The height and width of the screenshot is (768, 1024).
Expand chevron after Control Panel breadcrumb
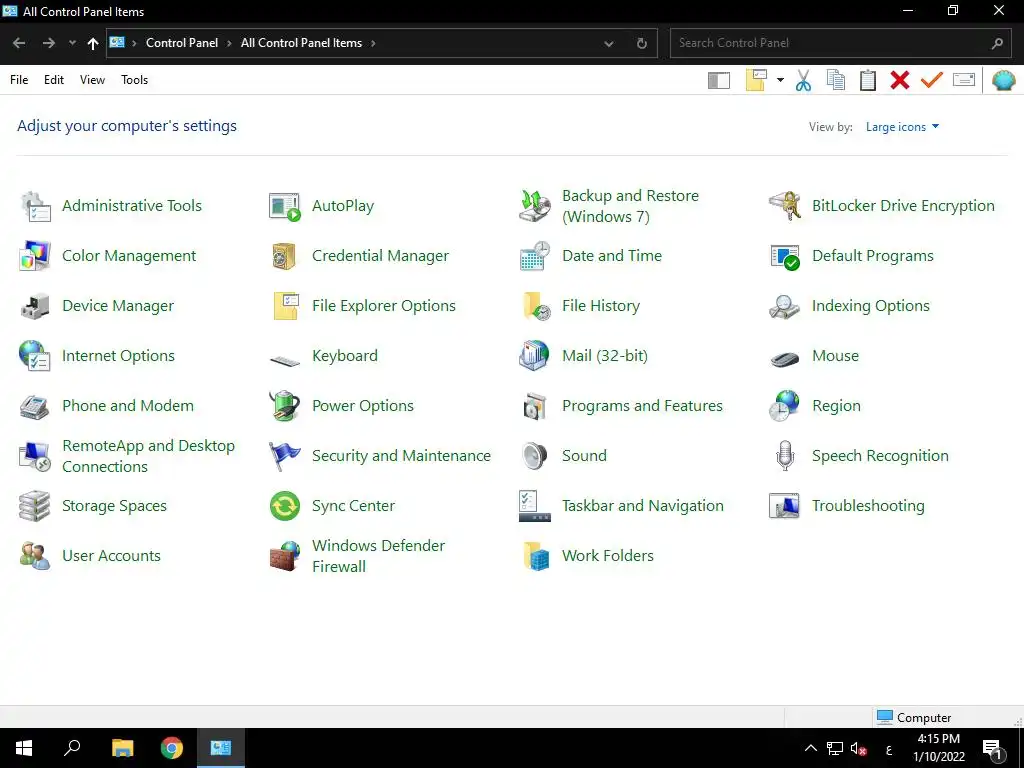[229, 43]
